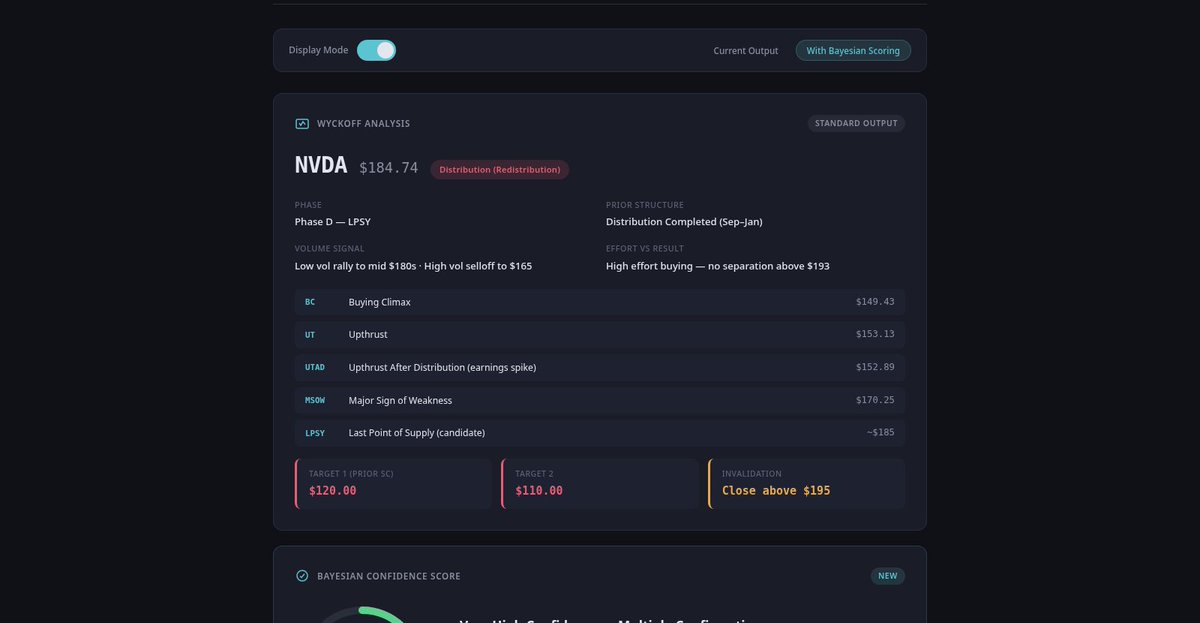Click the $153.13 Upthrust price

875,335
